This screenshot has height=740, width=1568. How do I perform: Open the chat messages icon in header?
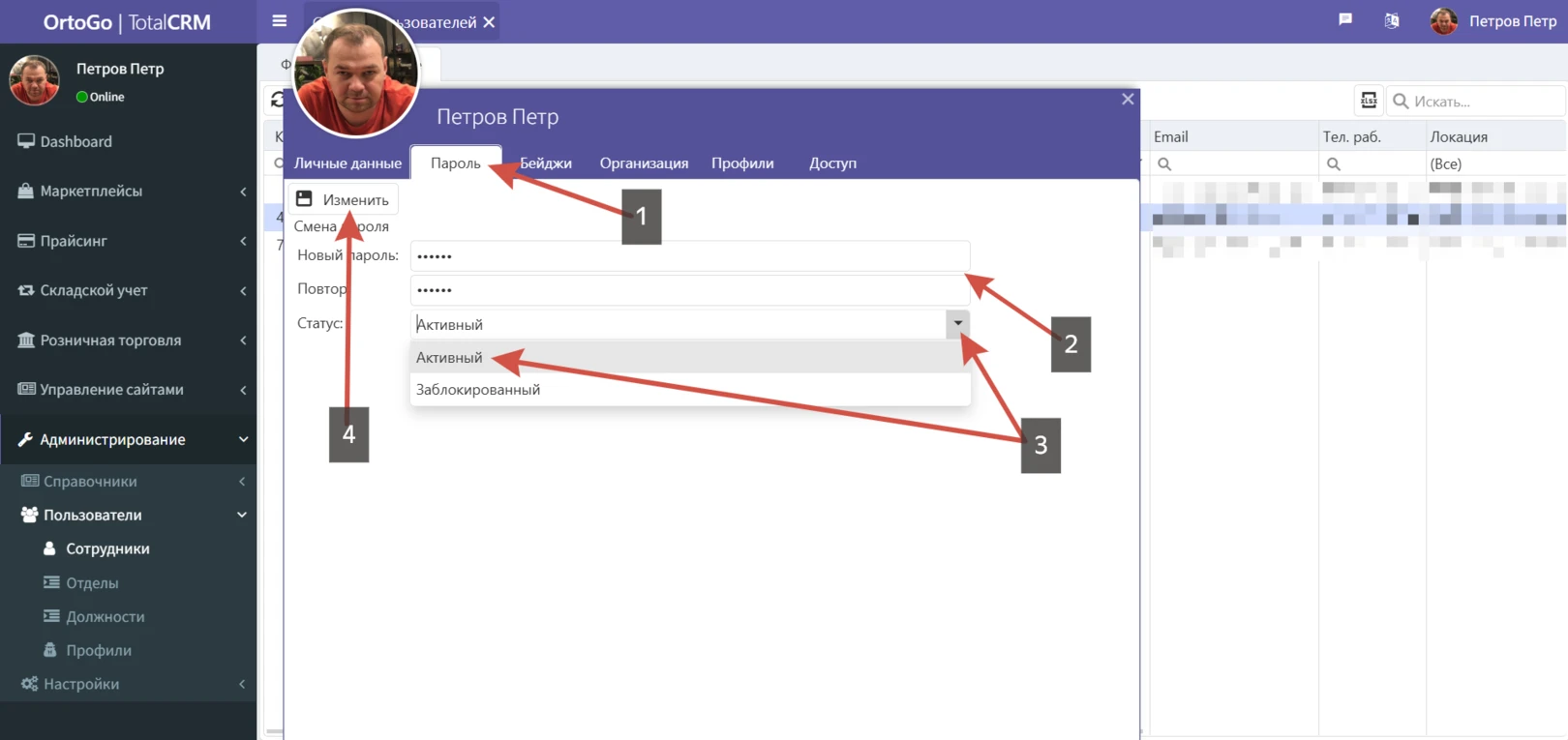click(1344, 20)
